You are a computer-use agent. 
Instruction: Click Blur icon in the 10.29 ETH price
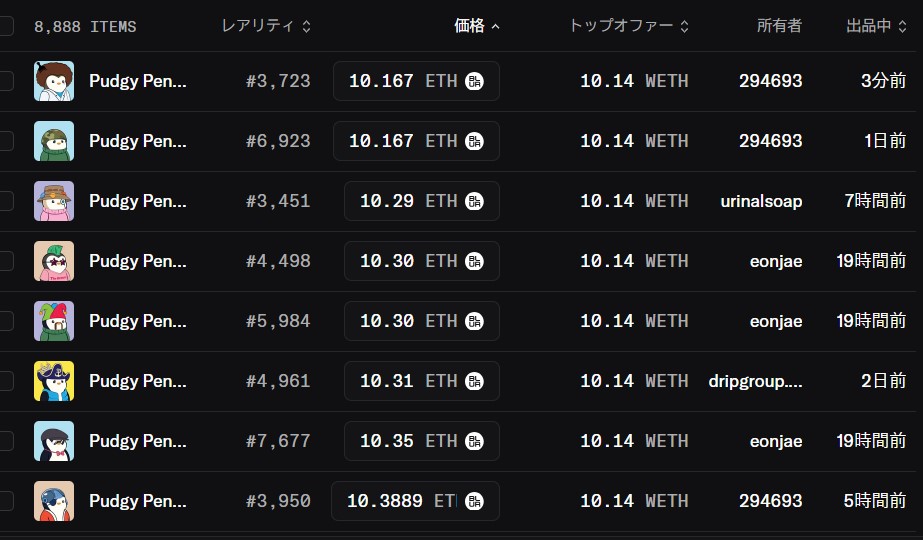[x=474, y=201]
